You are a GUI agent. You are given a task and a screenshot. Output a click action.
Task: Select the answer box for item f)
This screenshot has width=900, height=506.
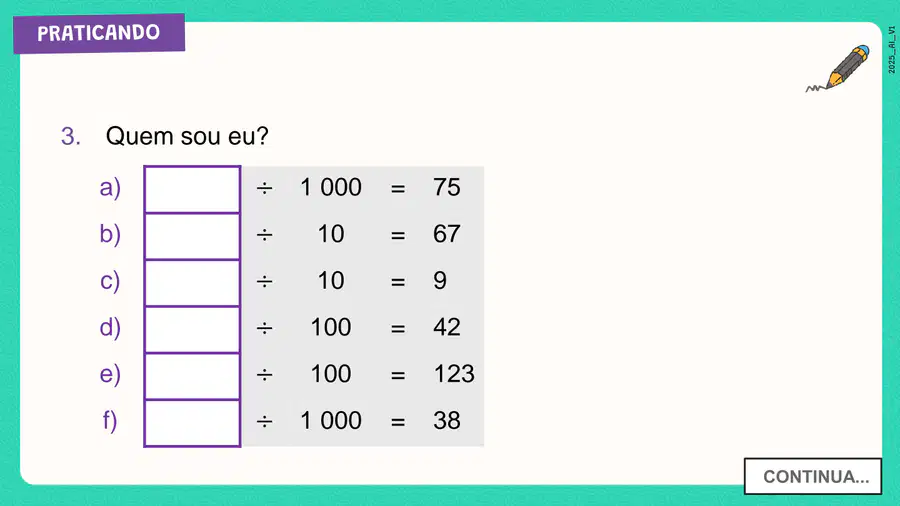[x=192, y=423]
